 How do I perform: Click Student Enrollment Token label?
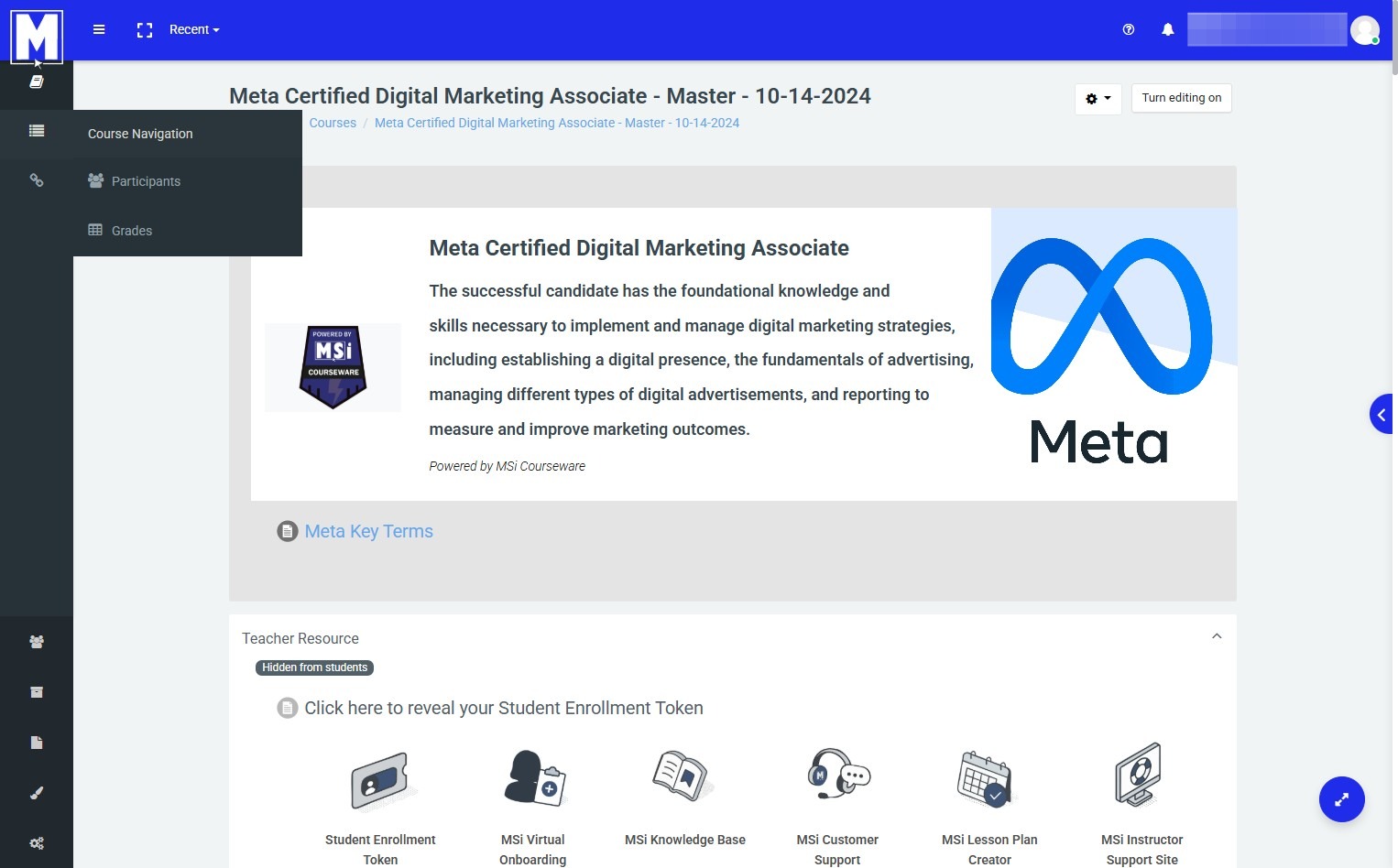tap(380, 850)
